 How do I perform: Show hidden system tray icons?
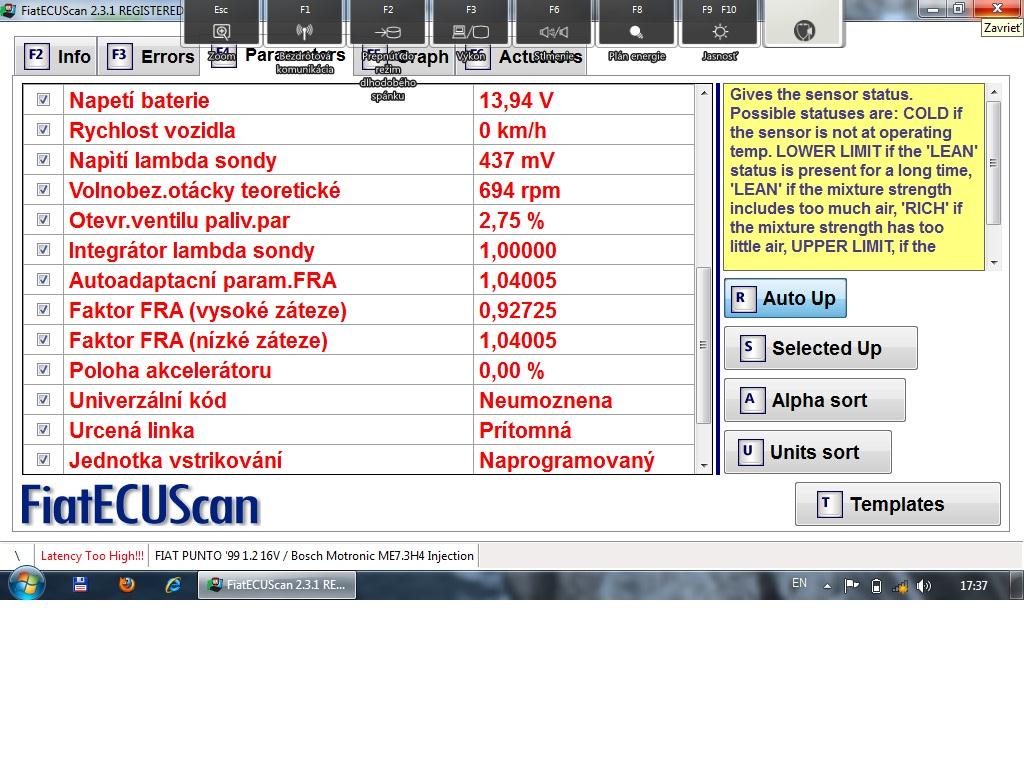pyautogui.click(x=828, y=586)
